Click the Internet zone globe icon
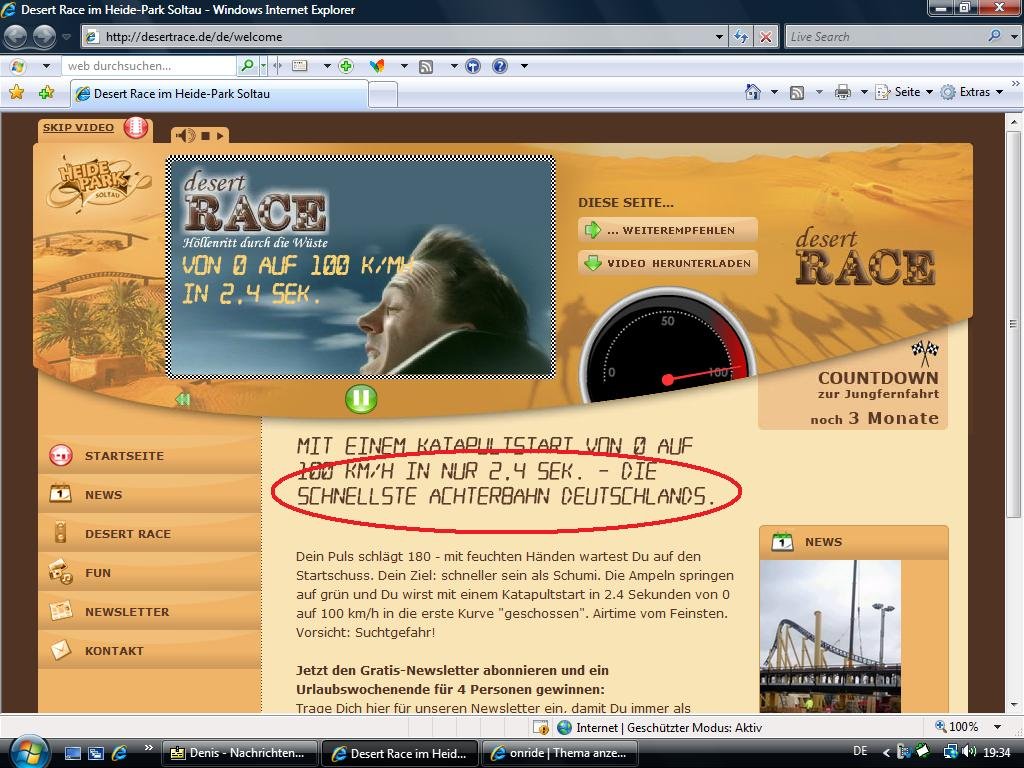This screenshot has height=768, width=1024. 564,727
